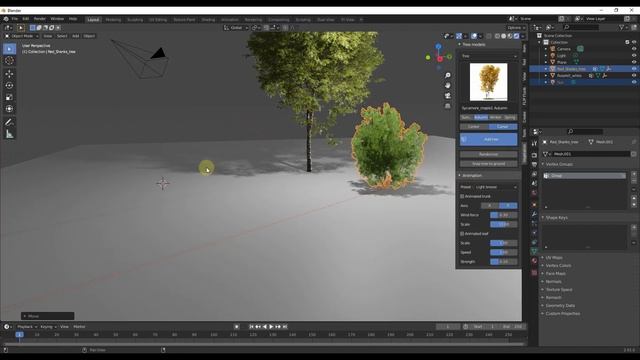Open the Tool properties tab icon
The height and width of the screenshot is (360, 640).
(x=534, y=144)
